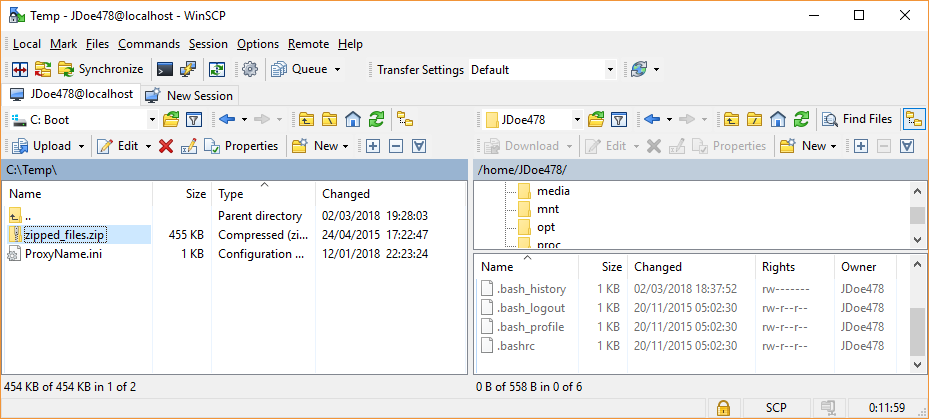Viewport: 929px width, 419px height.
Task: Toggle the remote directory tree view
Action: click(914, 120)
